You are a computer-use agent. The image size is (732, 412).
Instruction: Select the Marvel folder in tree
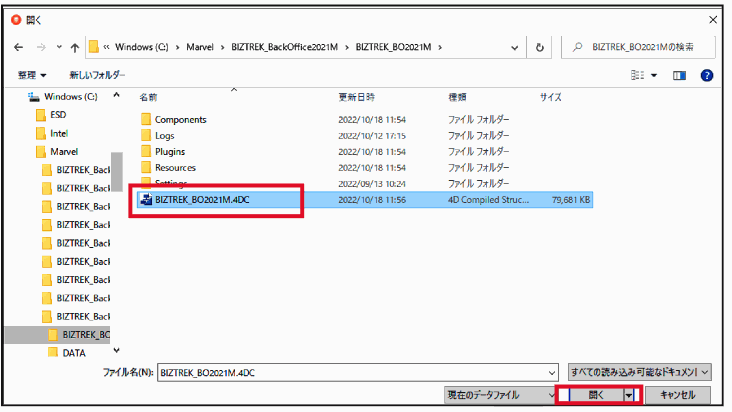click(64, 151)
